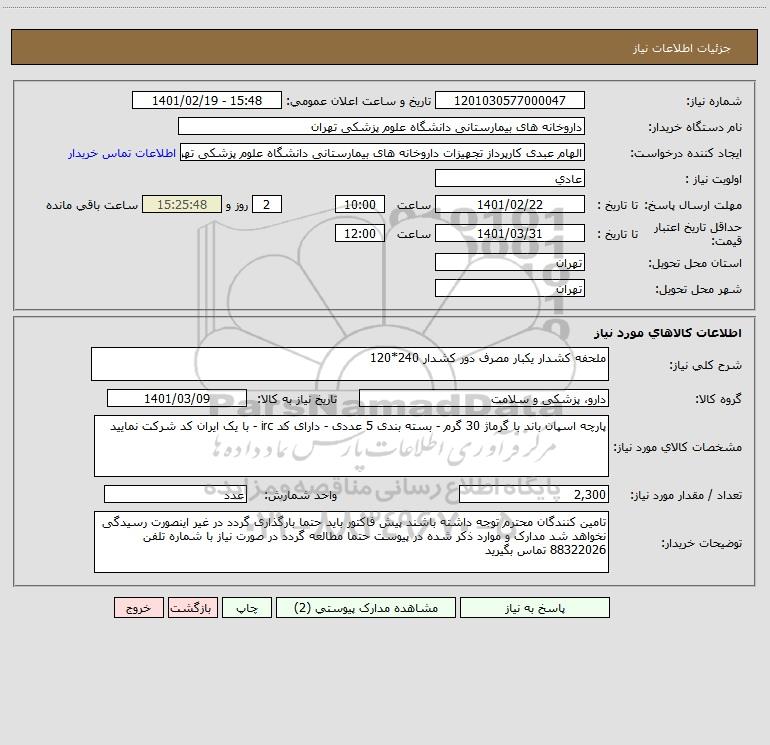Click the 'چاپ' print button
The height and width of the screenshot is (745, 770).
pos(247,607)
